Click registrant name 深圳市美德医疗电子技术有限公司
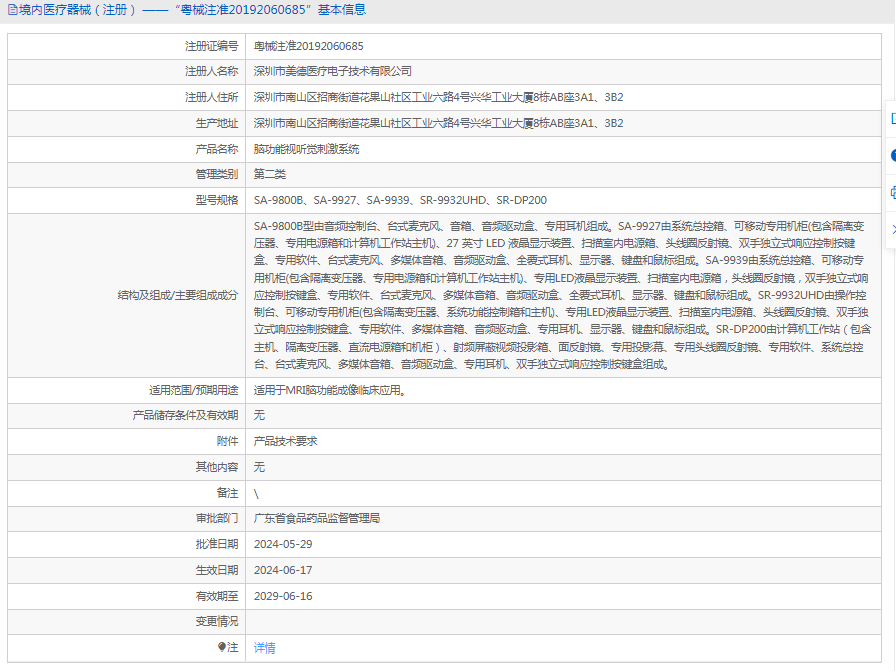Image resolution: width=896 pixels, height=671 pixels. (333, 71)
